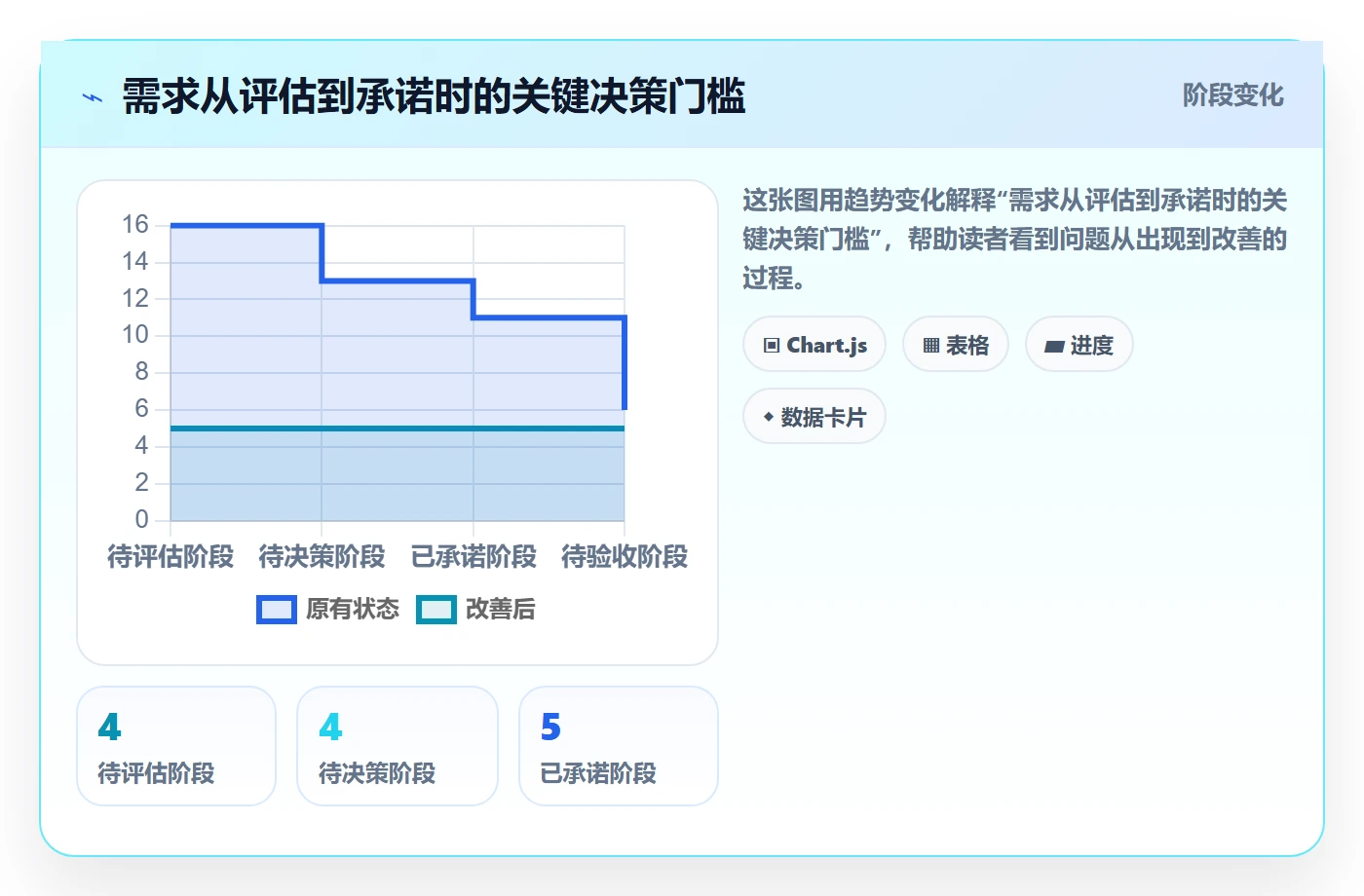Open the 已承诺阶段 stat card

[619, 746]
